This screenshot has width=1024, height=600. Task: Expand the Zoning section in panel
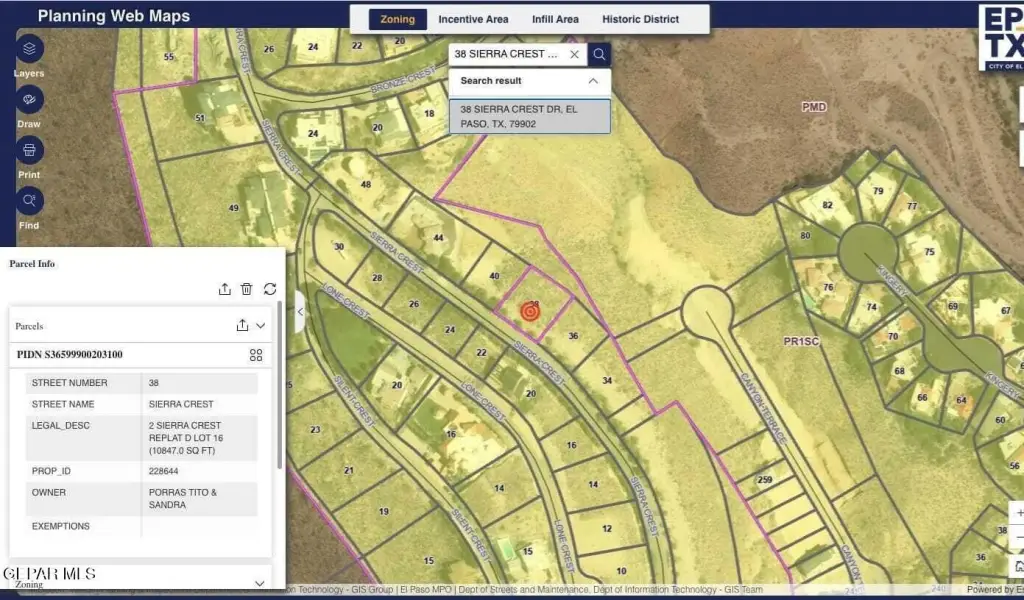[x=260, y=583]
